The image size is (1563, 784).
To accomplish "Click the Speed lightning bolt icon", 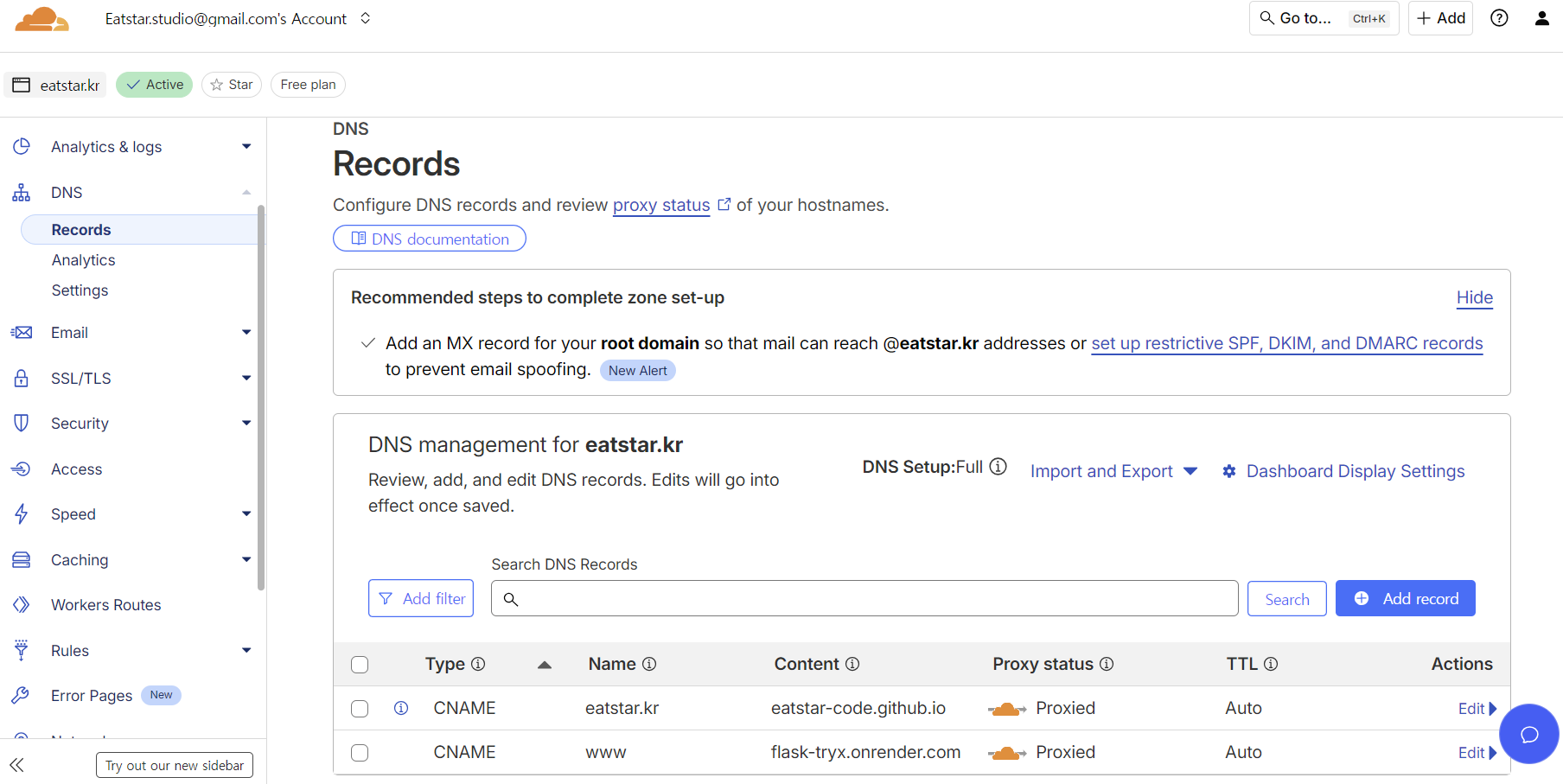I will (22, 514).
